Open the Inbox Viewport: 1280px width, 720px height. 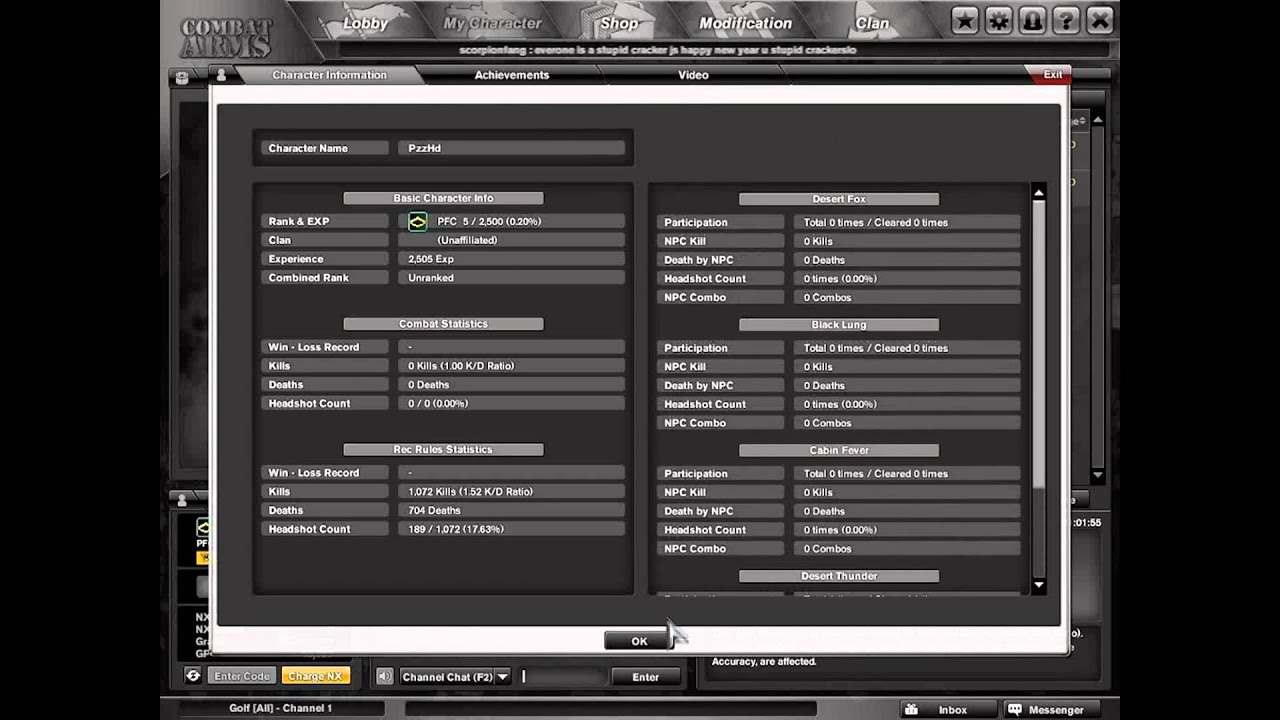pos(948,710)
